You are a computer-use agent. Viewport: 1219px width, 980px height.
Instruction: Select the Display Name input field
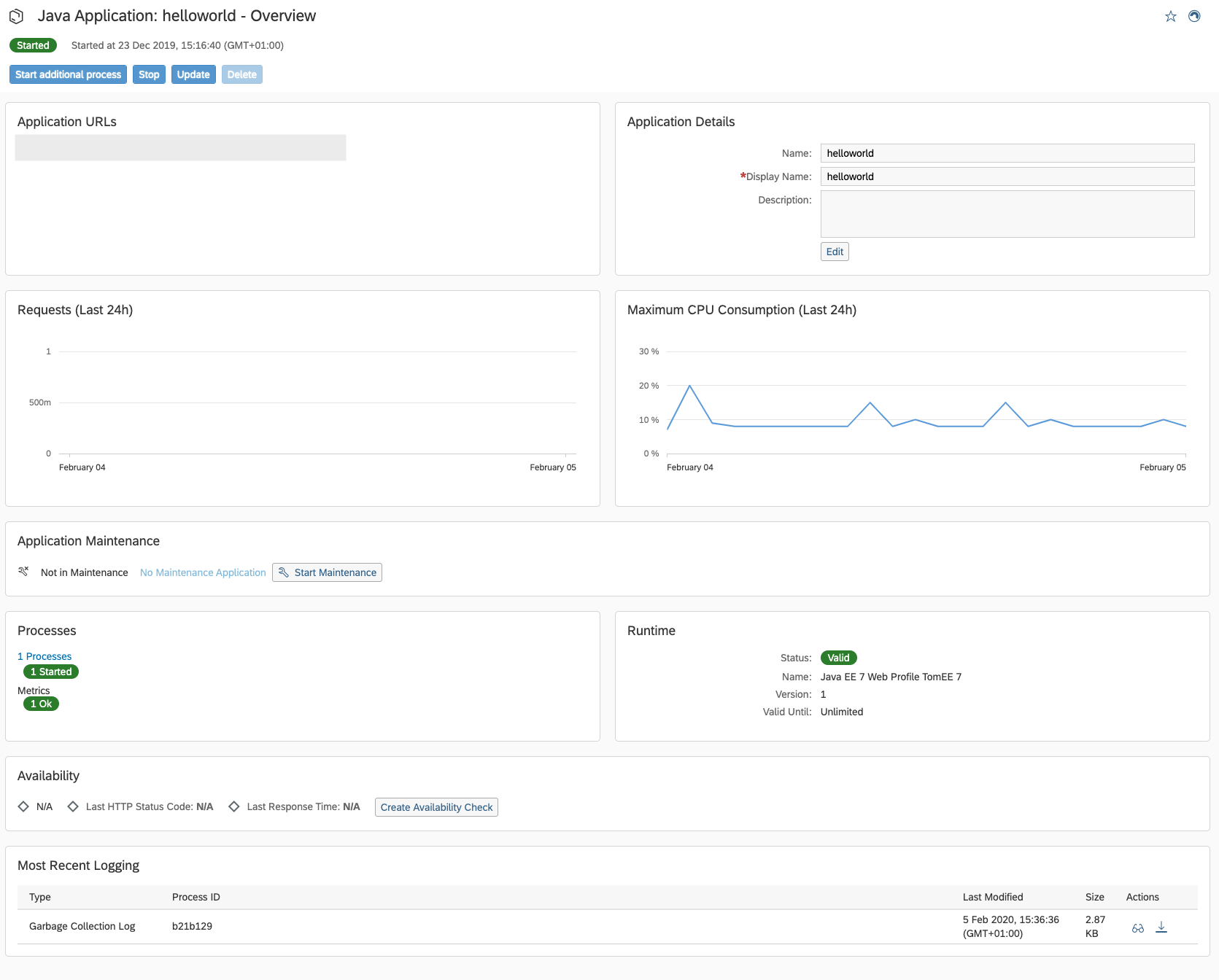click(x=1007, y=176)
